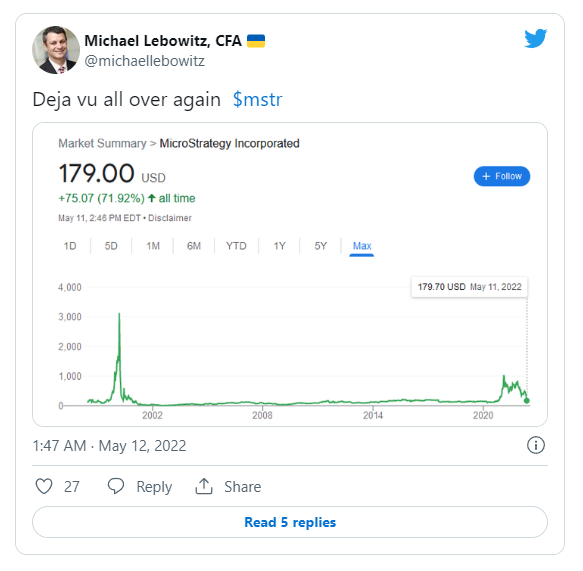Click the Ukraine flag emoji

(256, 41)
